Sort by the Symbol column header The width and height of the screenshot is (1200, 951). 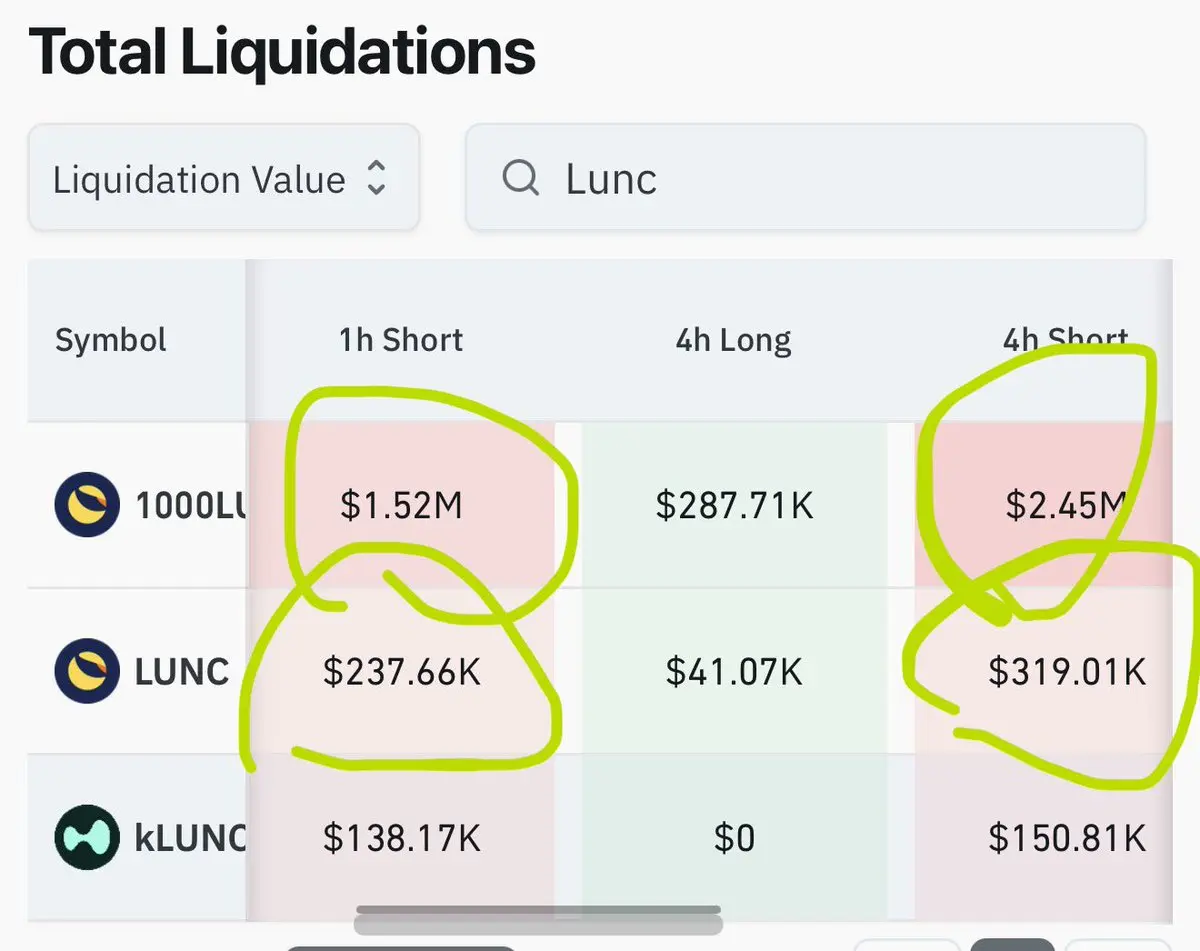click(x=111, y=341)
